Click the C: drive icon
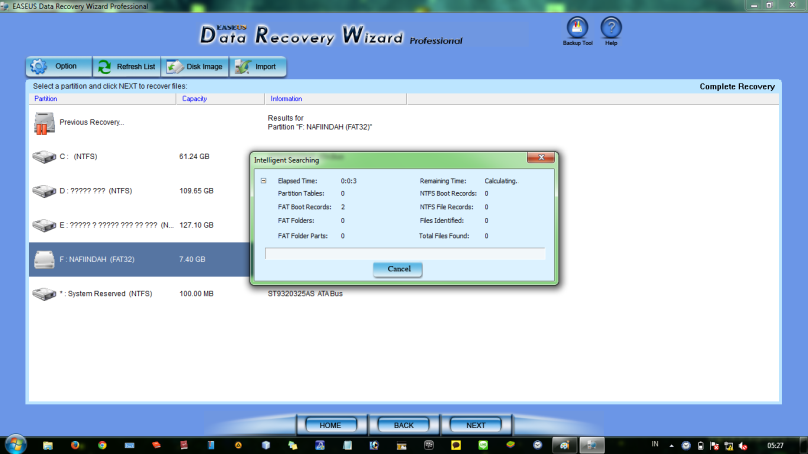This screenshot has width=808, height=454. (44, 157)
